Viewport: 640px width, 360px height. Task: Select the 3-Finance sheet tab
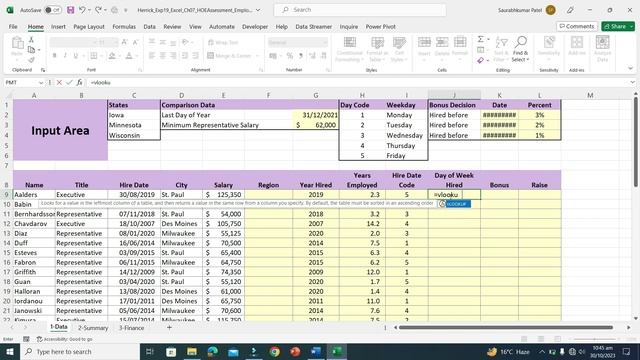click(x=131, y=328)
